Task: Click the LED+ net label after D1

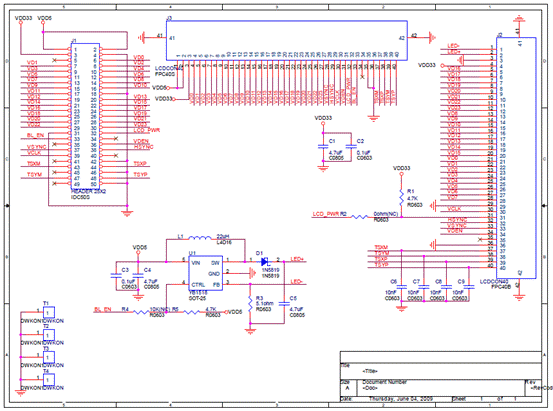Action: (297, 259)
